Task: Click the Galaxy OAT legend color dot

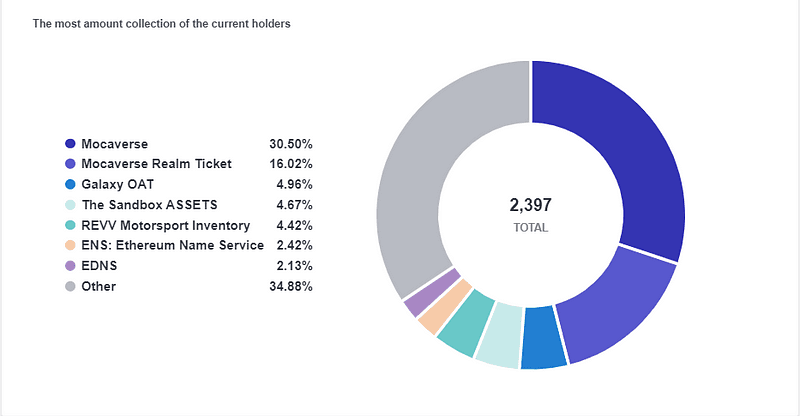Action: point(70,184)
